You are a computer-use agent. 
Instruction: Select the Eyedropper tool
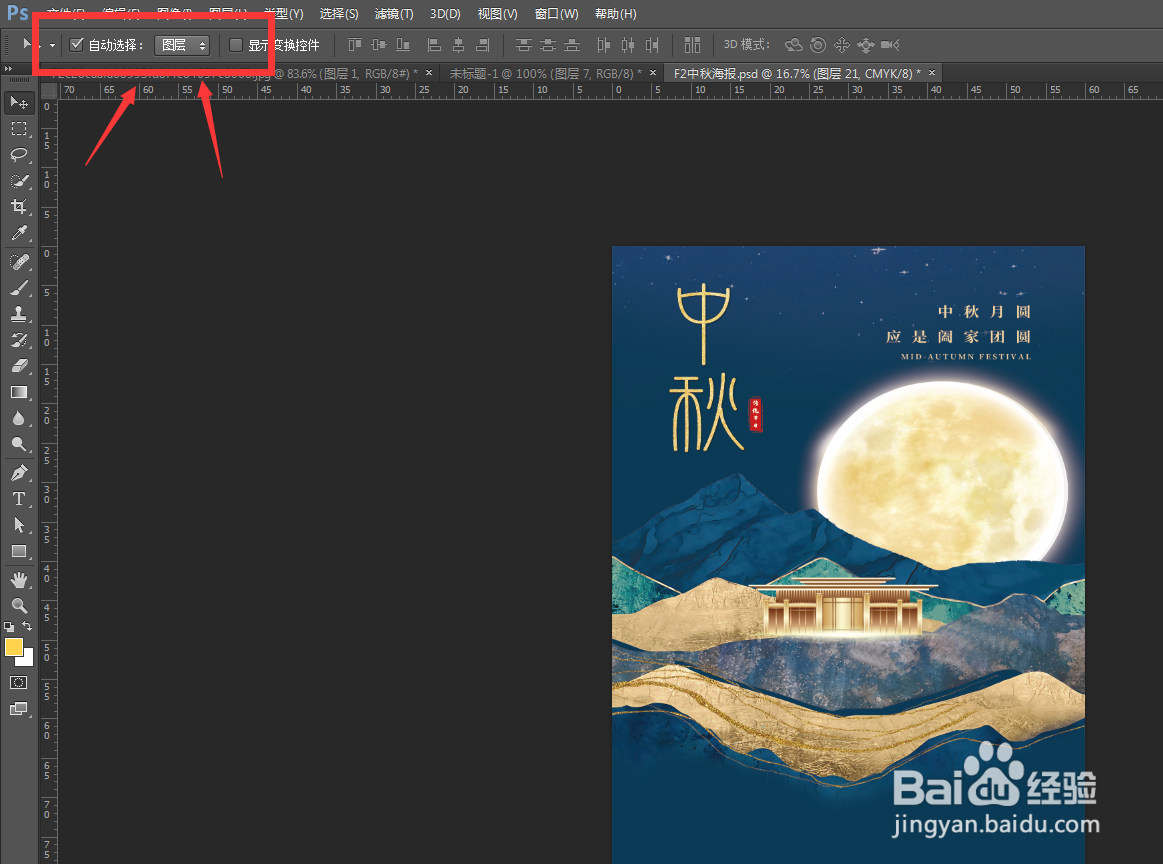(x=19, y=233)
